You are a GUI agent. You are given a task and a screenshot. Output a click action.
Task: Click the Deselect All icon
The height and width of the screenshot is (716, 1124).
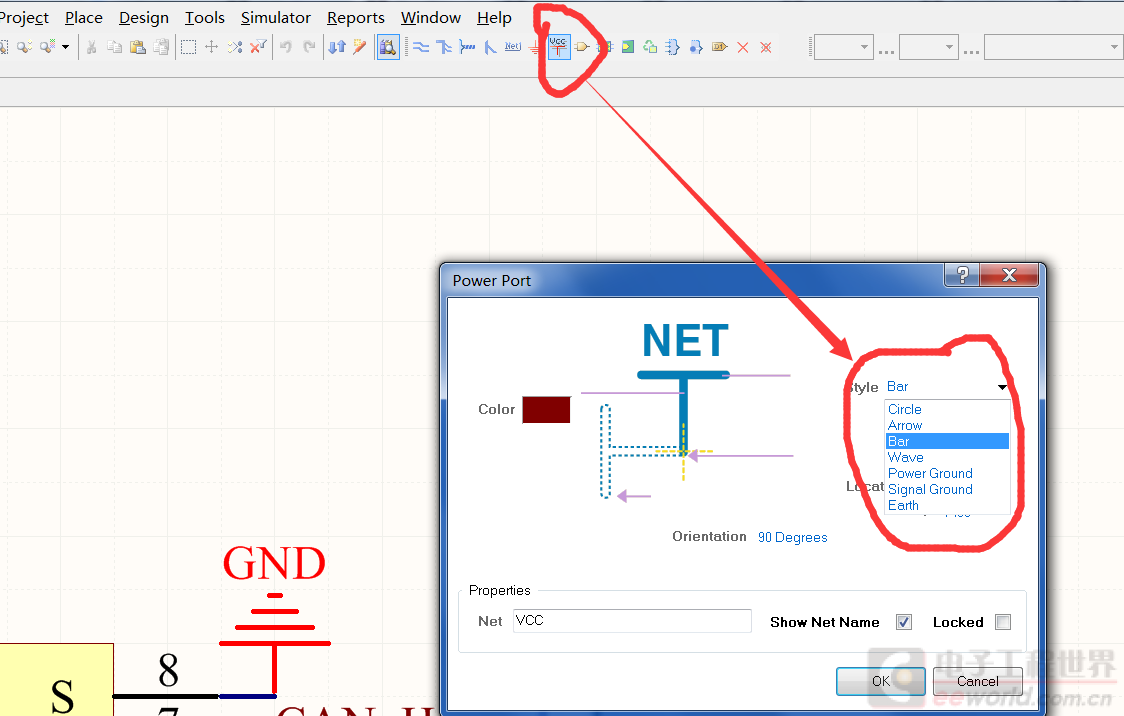[x=234, y=47]
